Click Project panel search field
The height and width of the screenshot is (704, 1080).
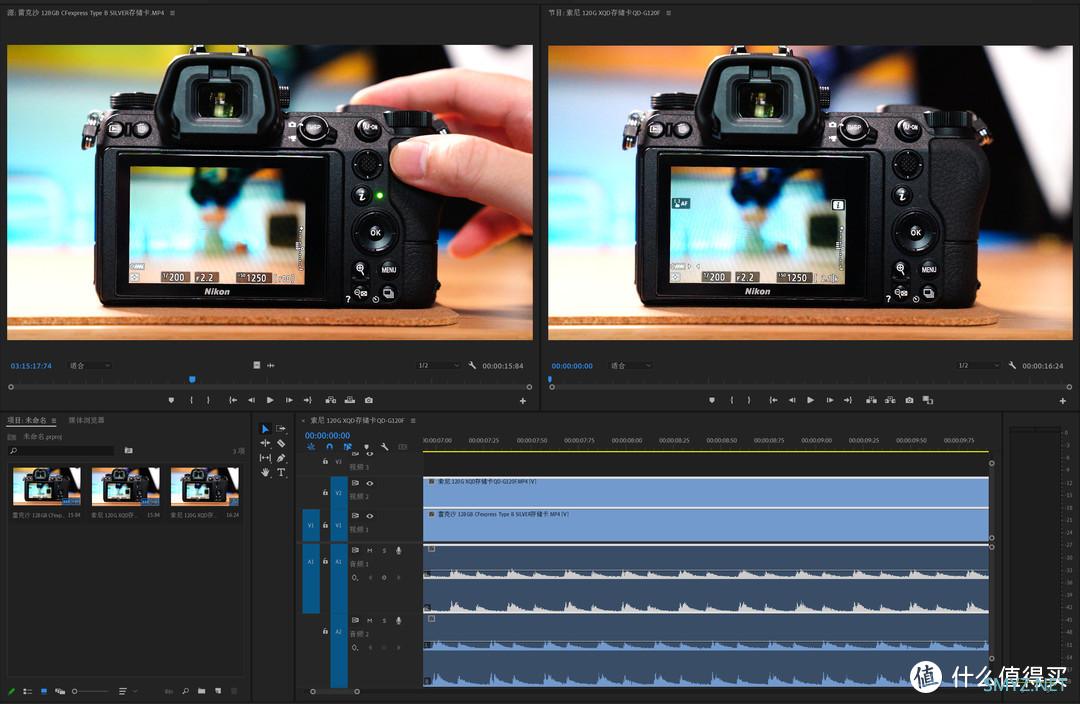(x=61, y=451)
